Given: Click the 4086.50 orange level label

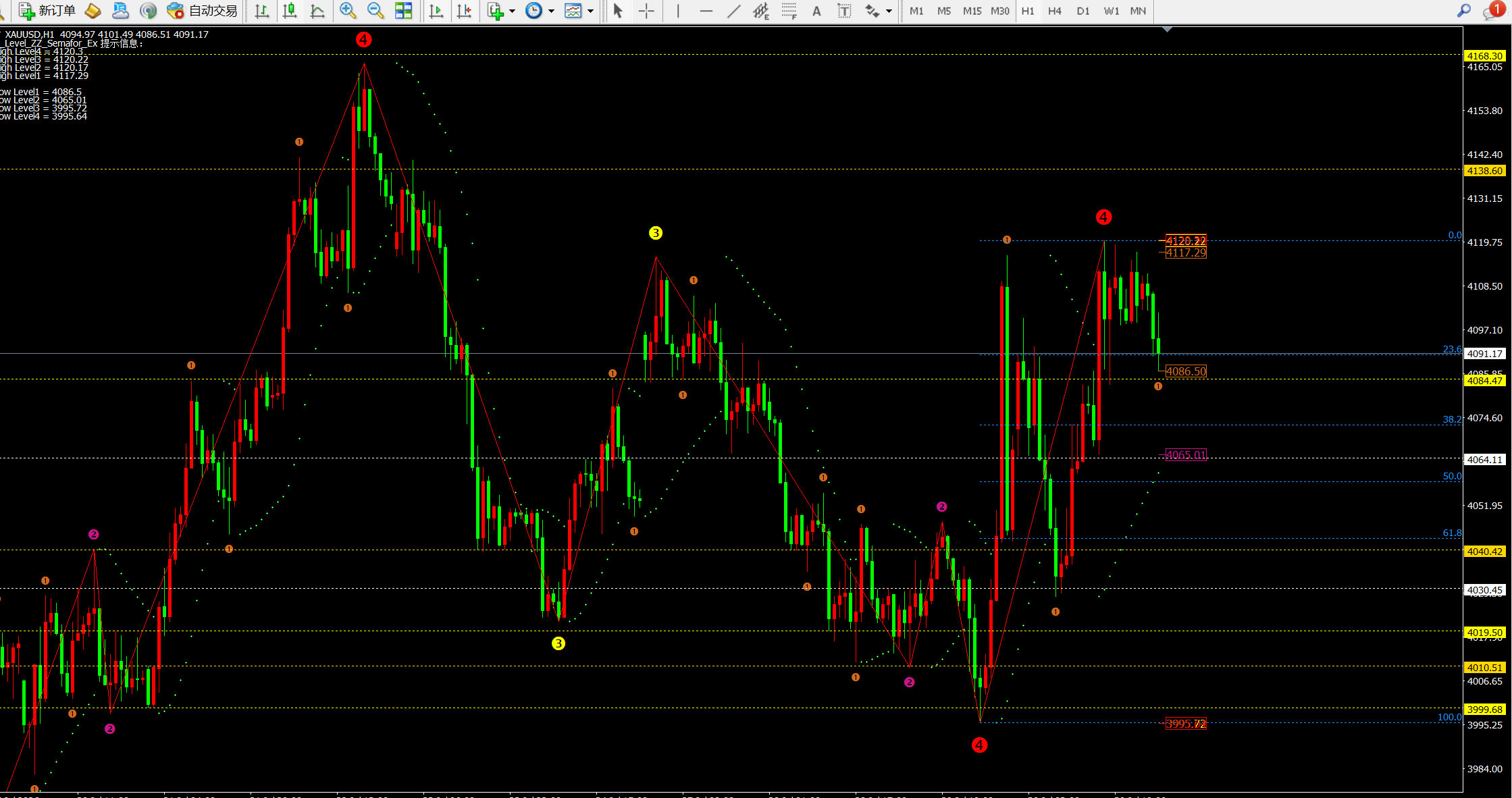Looking at the screenshot, I should pyautogui.click(x=1186, y=371).
